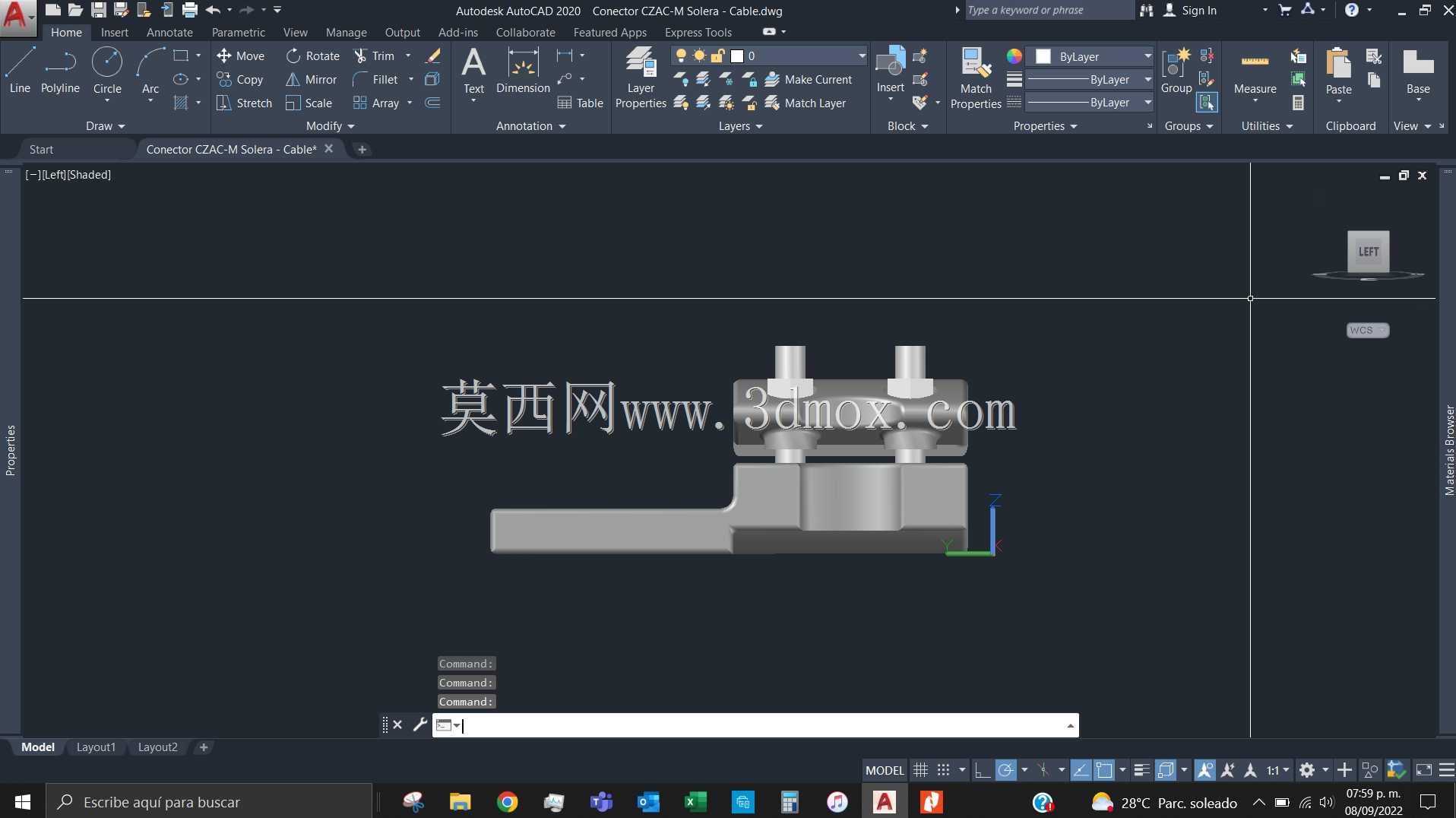Click the Erase tool icon
The height and width of the screenshot is (818, 1456).
coord(433,55)
